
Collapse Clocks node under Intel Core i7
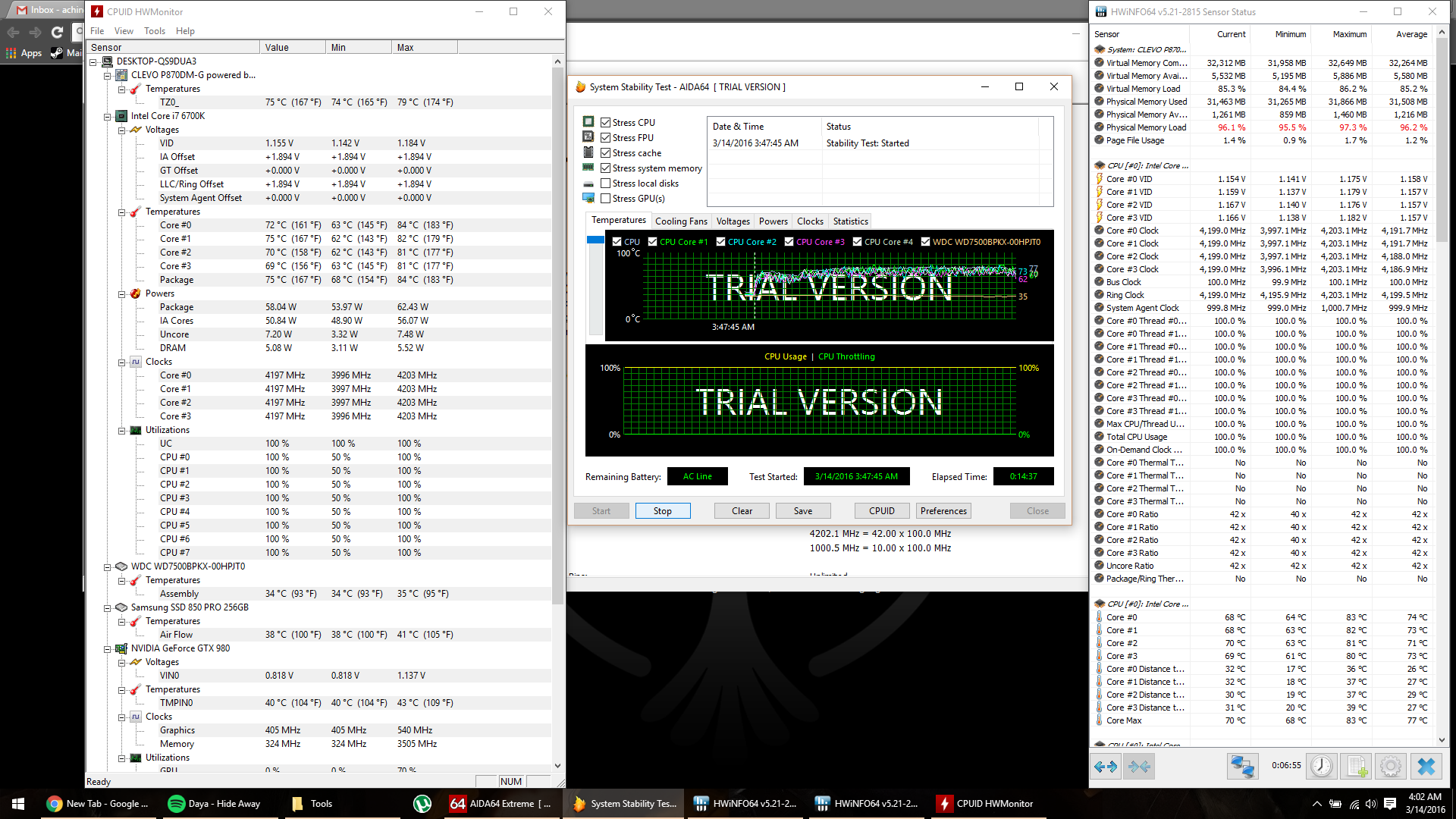click(122, 362)
